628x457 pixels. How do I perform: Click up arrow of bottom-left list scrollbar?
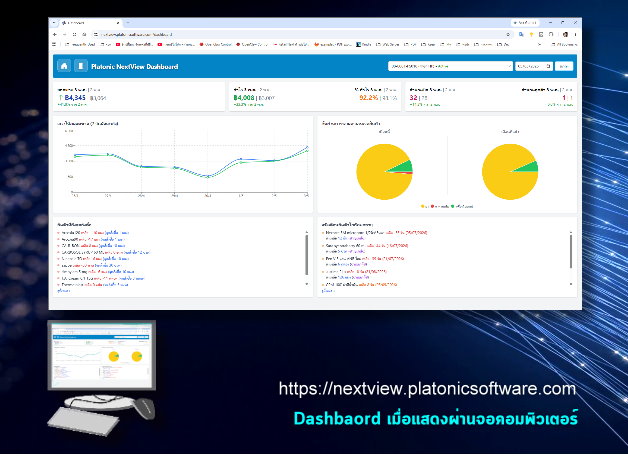307,232
